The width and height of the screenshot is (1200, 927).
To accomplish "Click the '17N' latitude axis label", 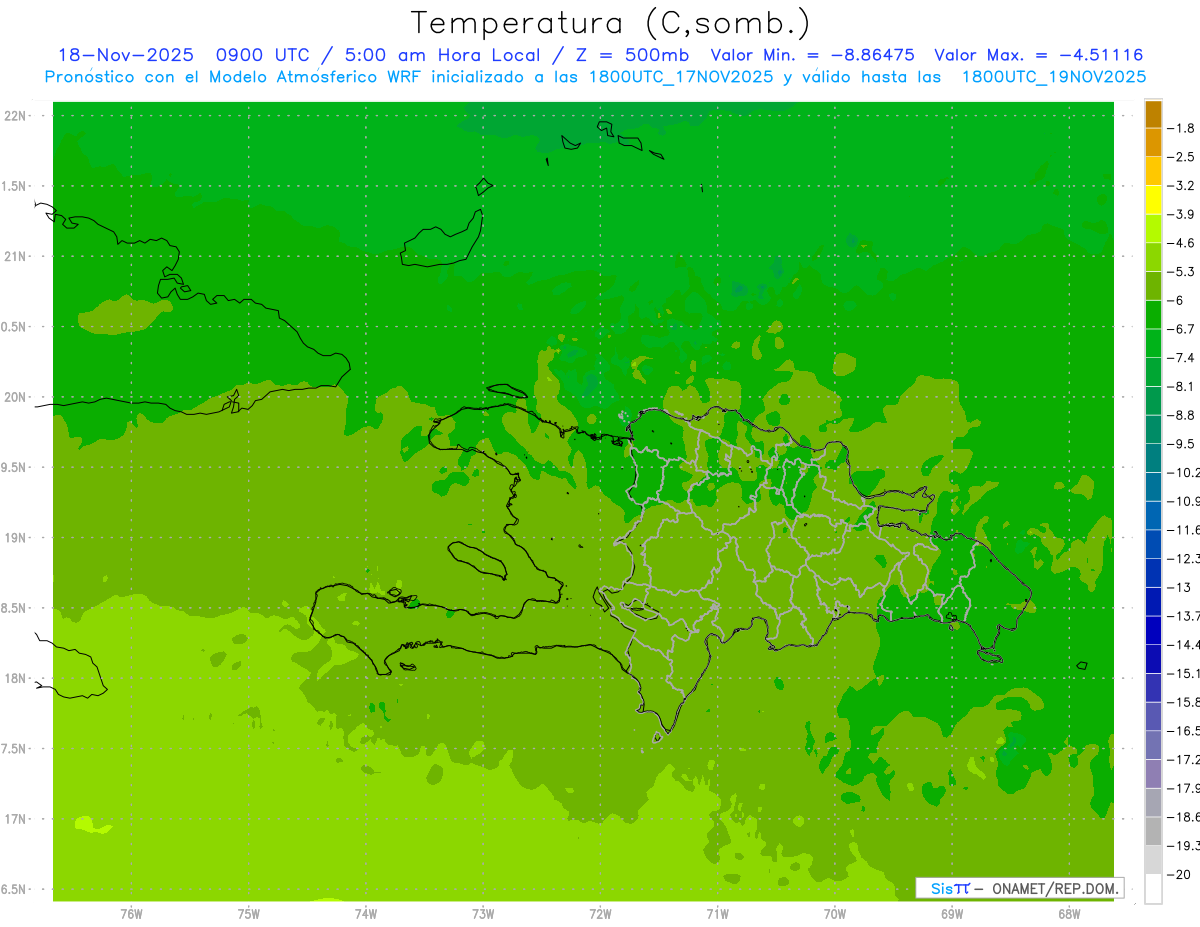I will tap(14, 819).
